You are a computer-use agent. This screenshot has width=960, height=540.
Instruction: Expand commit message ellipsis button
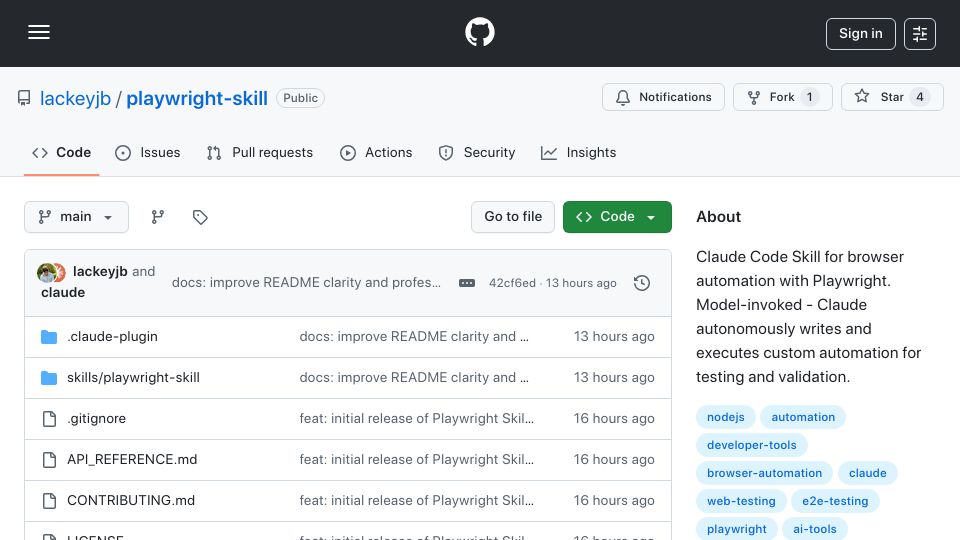(467, 283)
